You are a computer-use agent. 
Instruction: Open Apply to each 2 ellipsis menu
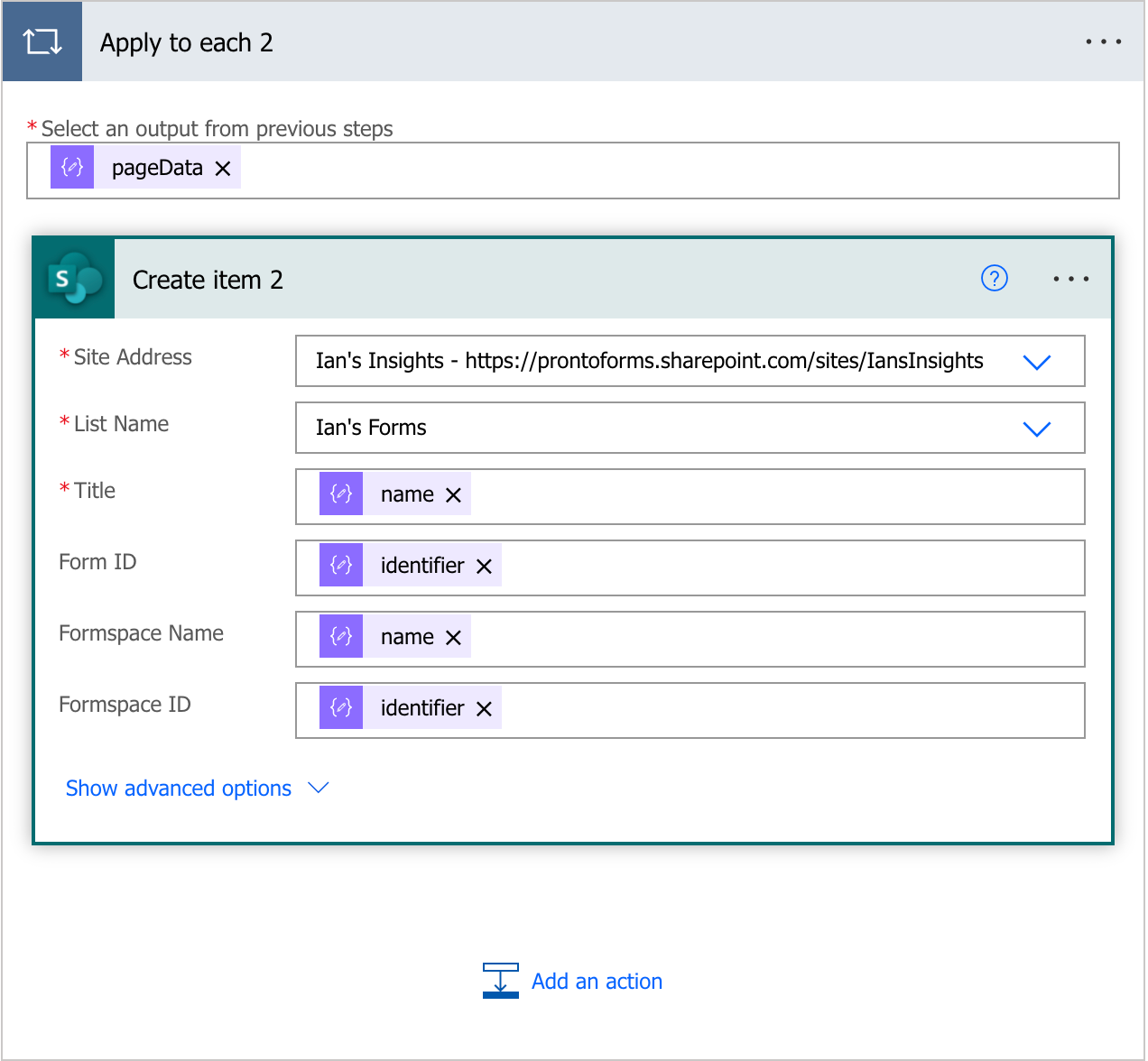point(1103,42)
